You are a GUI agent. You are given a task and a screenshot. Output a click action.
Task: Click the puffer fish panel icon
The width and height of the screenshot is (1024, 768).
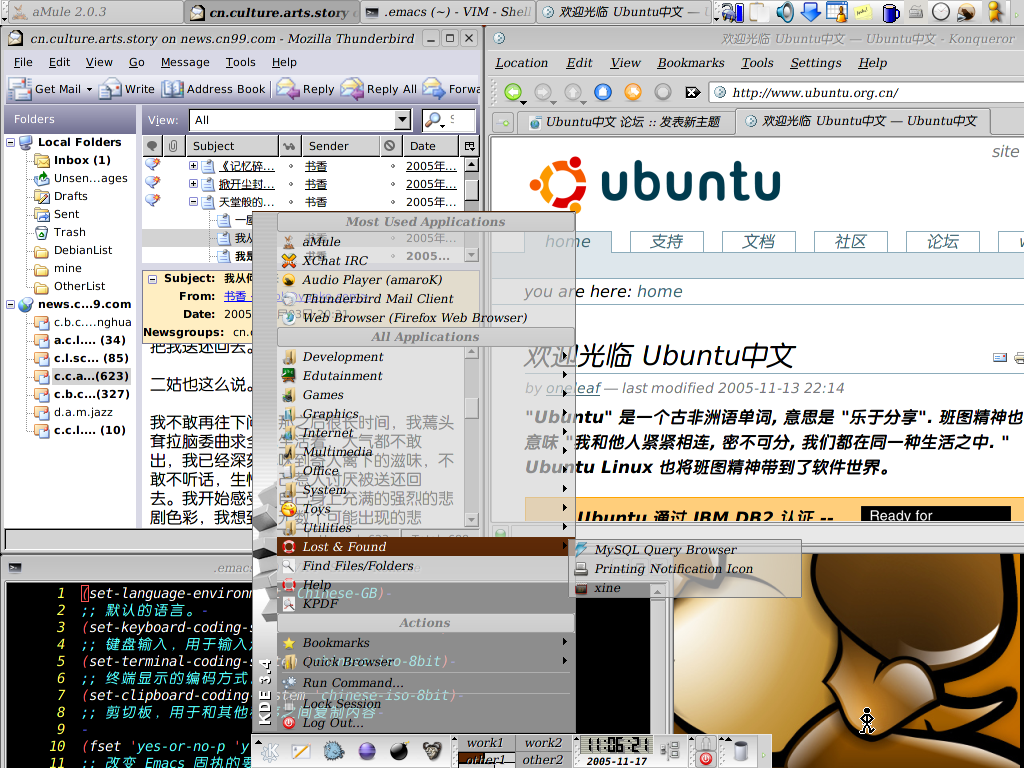coord(334,751)
